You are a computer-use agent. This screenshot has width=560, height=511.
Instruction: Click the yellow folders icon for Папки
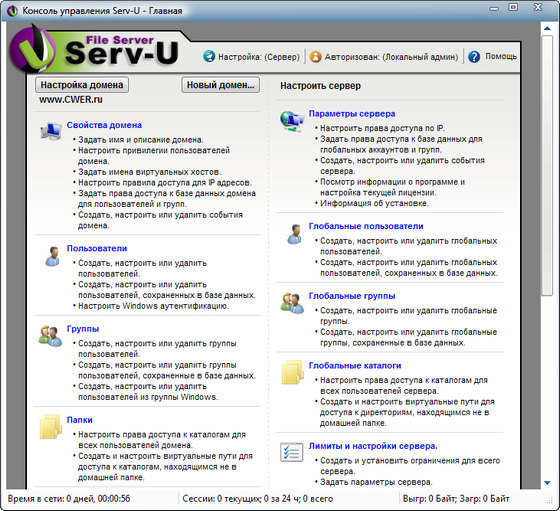tap(50, 426)
